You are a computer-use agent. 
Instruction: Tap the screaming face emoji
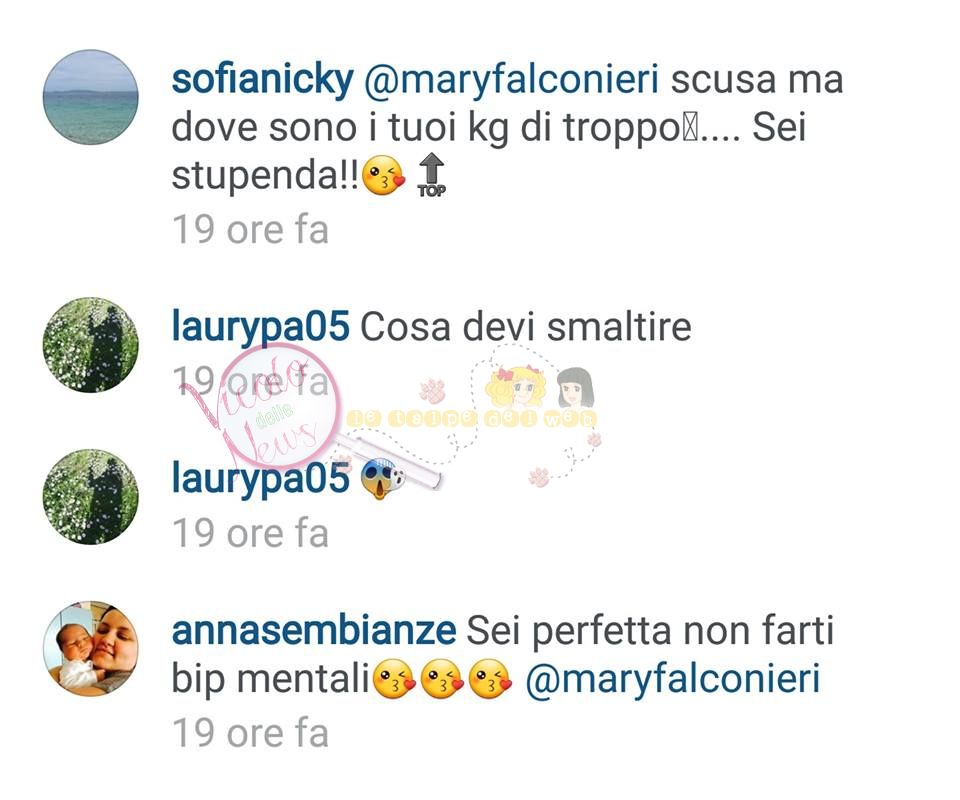click(x=383, y=479)
